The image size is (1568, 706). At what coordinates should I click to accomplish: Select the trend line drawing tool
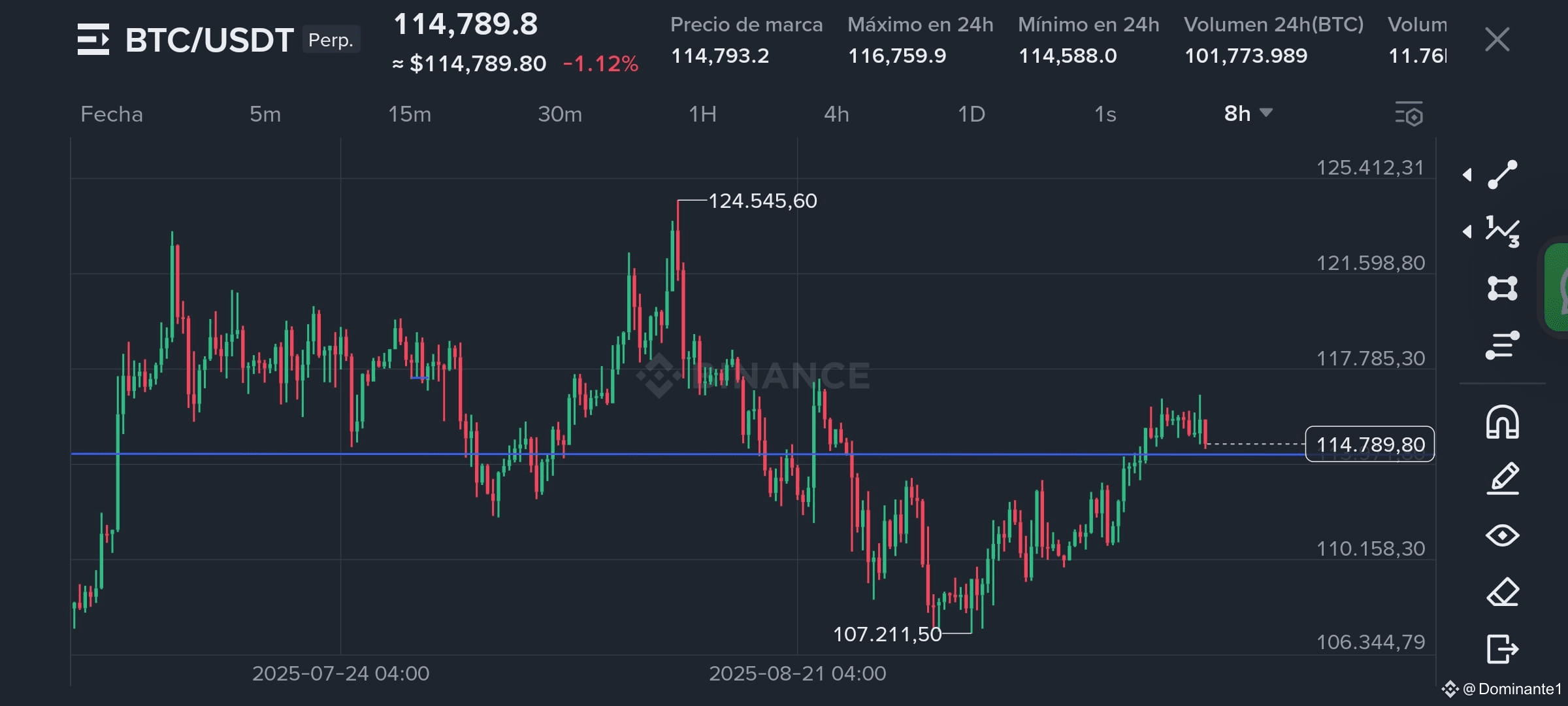(1502, 175)
